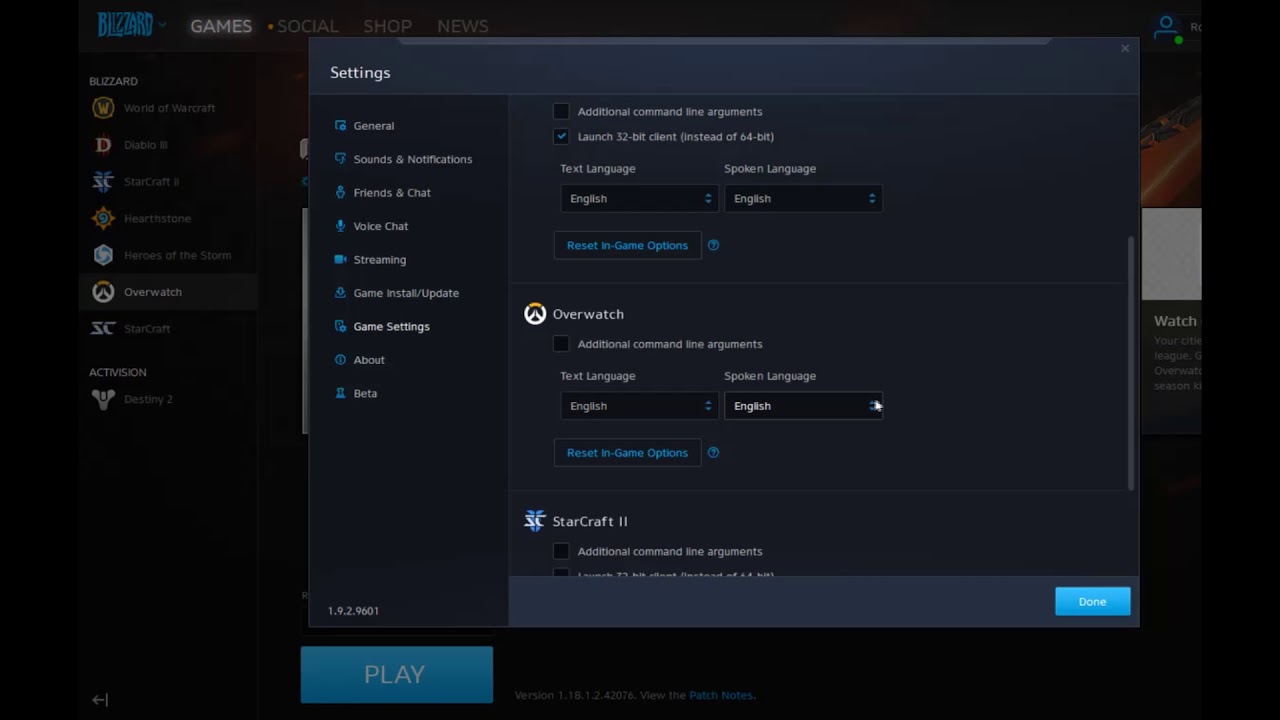Click help icon beside Overwatch Reset In-Game Options
The image size is (1280, 720).
point(713,453)
